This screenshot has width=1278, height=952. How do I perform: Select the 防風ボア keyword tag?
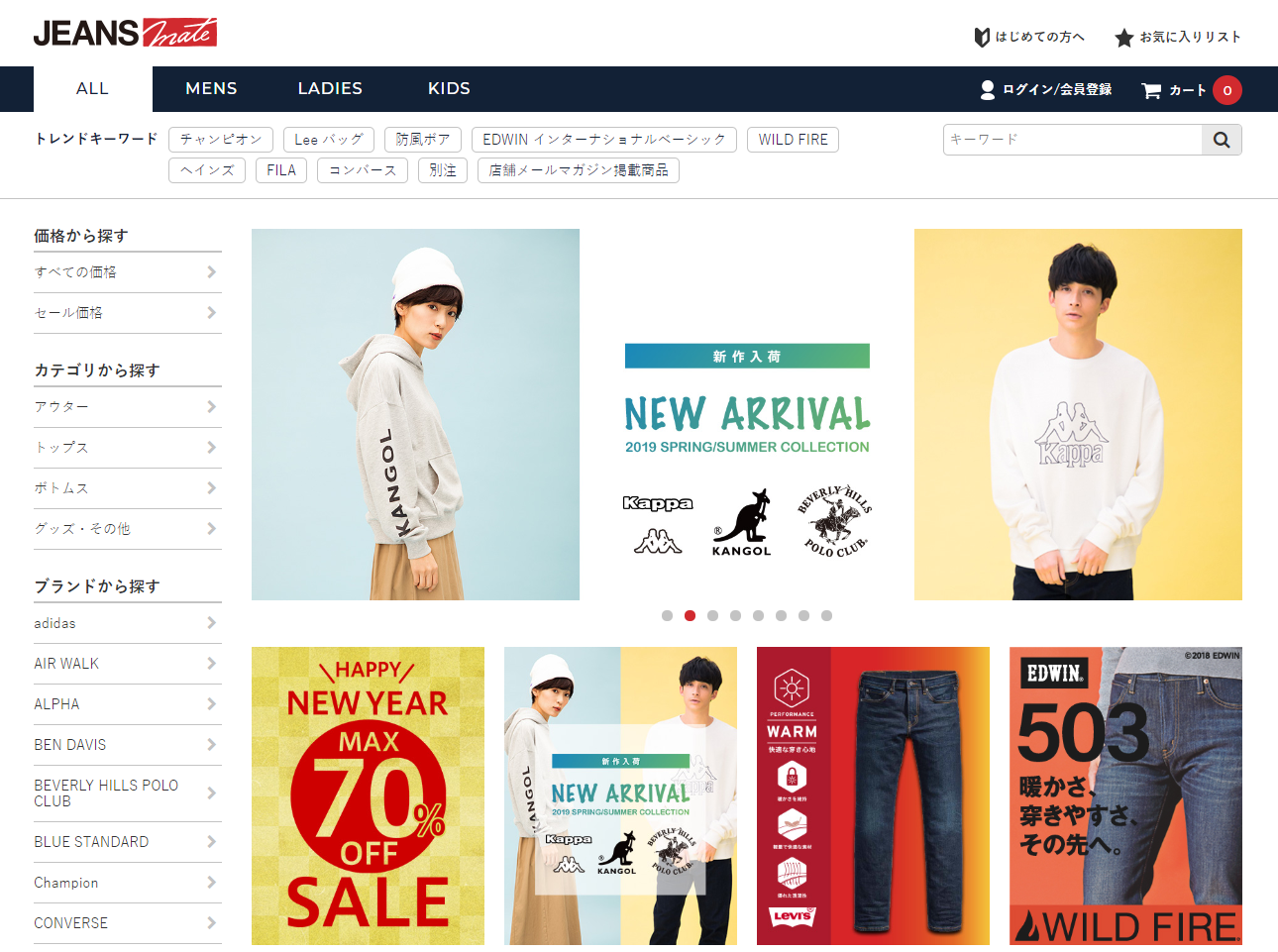(x=423, y=140)
